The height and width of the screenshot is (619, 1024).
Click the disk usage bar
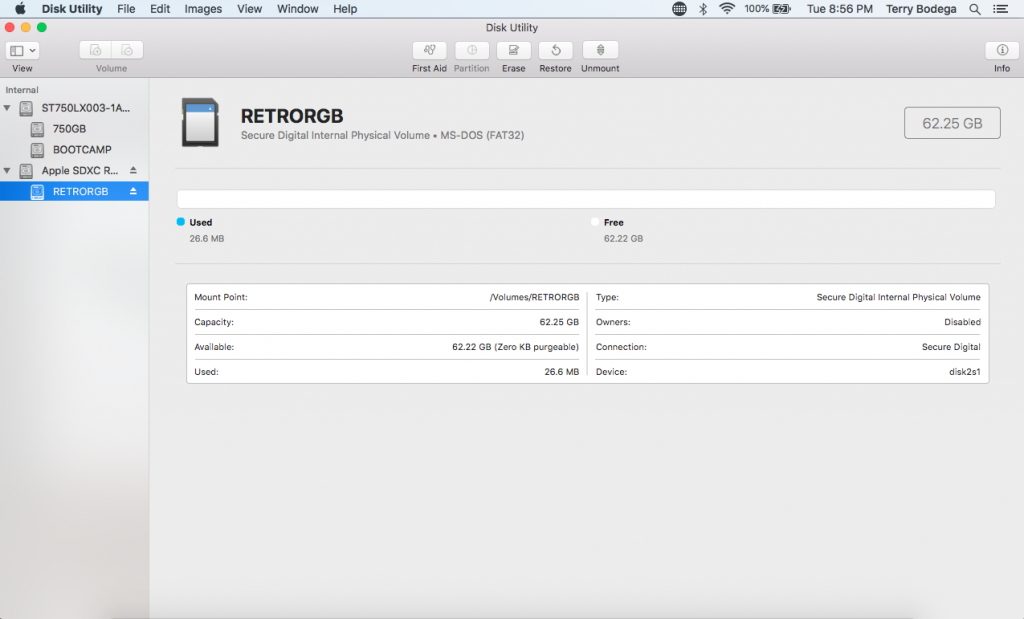coord(585,199)
